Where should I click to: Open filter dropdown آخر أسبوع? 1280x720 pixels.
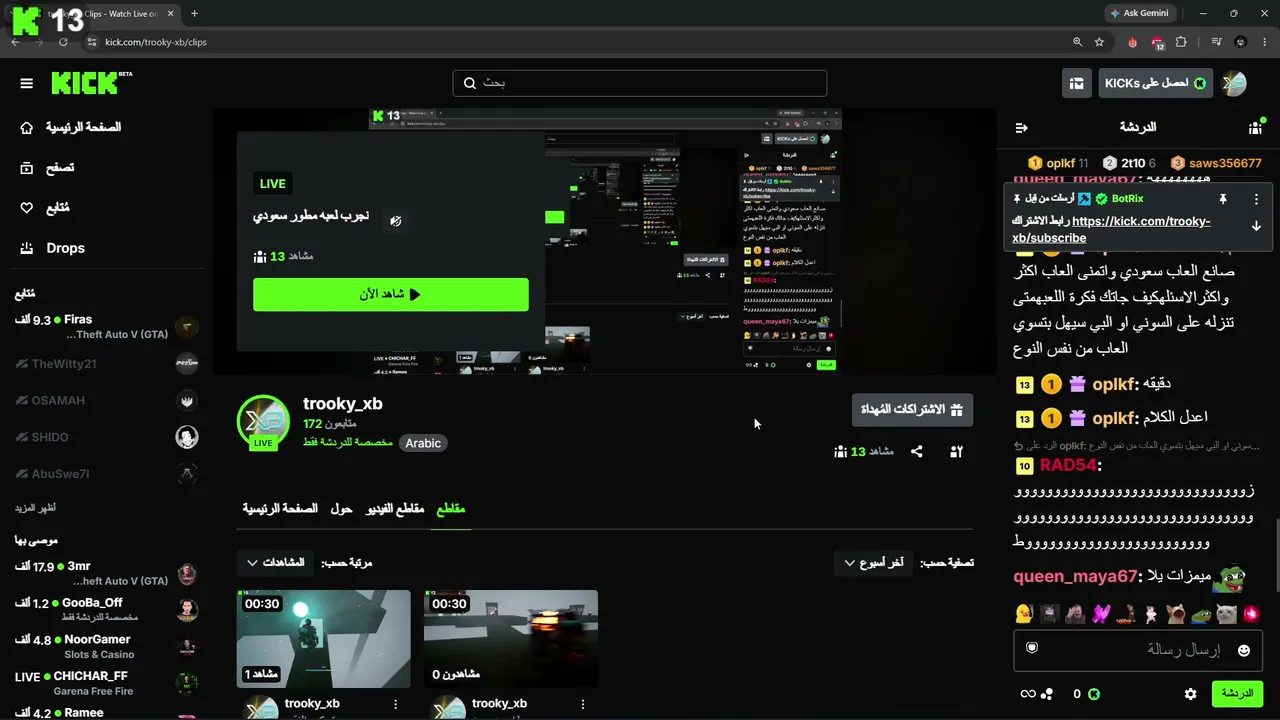874,563
